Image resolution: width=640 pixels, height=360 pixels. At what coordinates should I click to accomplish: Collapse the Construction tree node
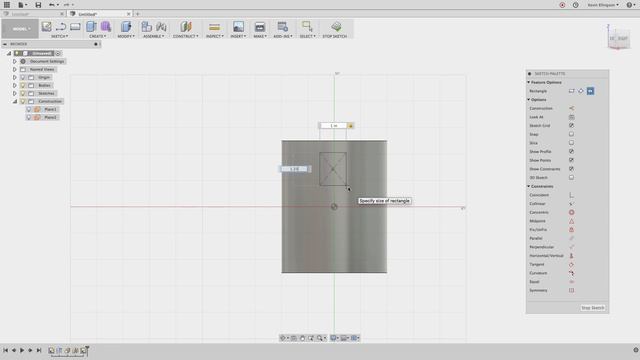[15, 101]
